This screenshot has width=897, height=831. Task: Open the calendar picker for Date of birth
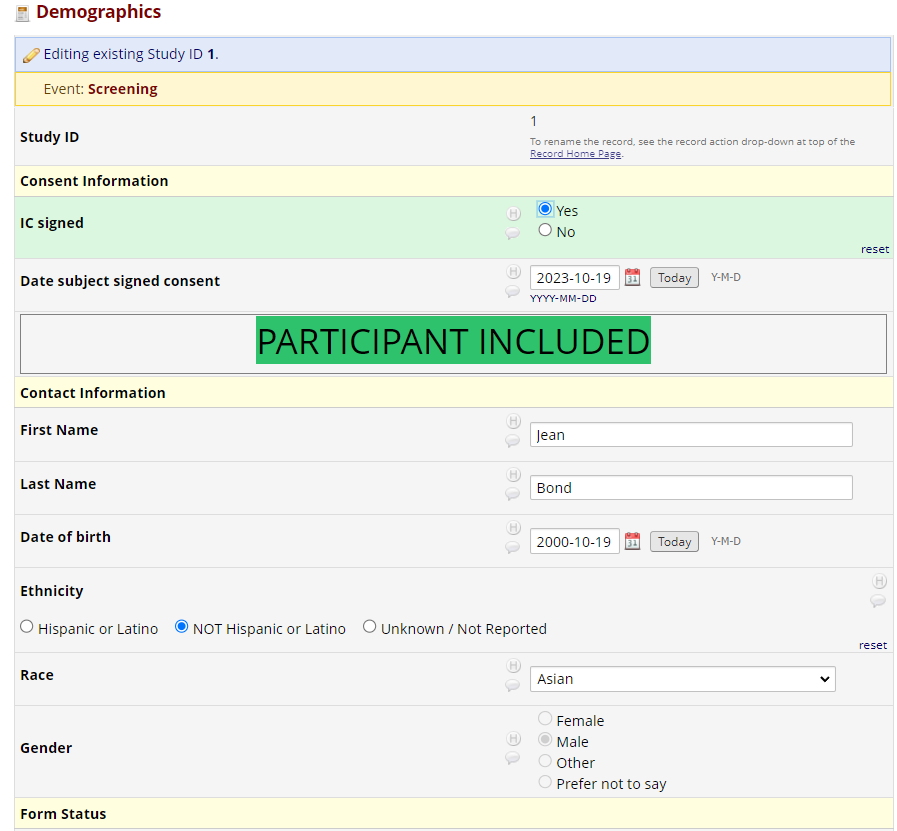pyautogui.click(x=632, y=541)
